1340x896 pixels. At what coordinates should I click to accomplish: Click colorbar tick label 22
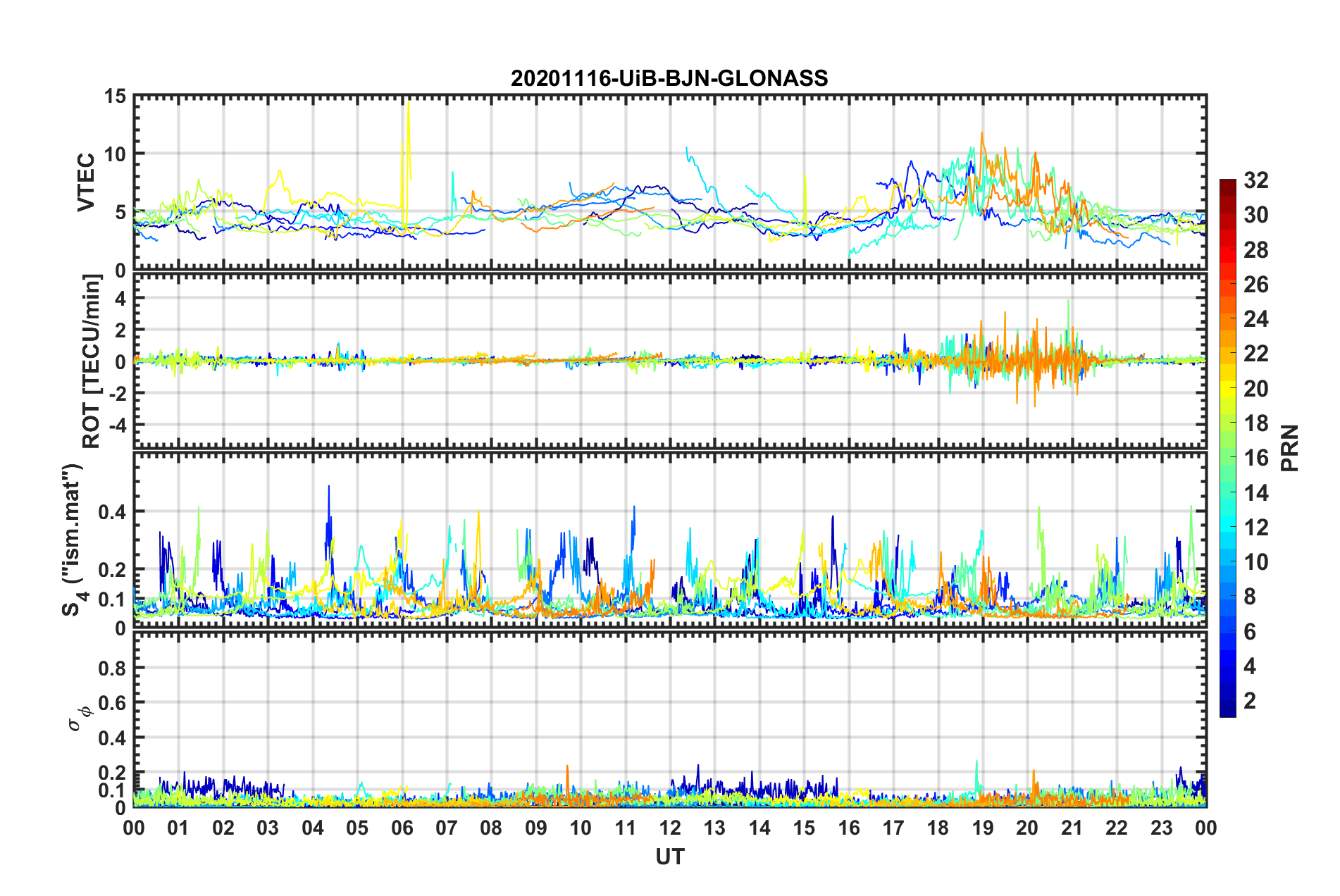(x=1255, y=354)
